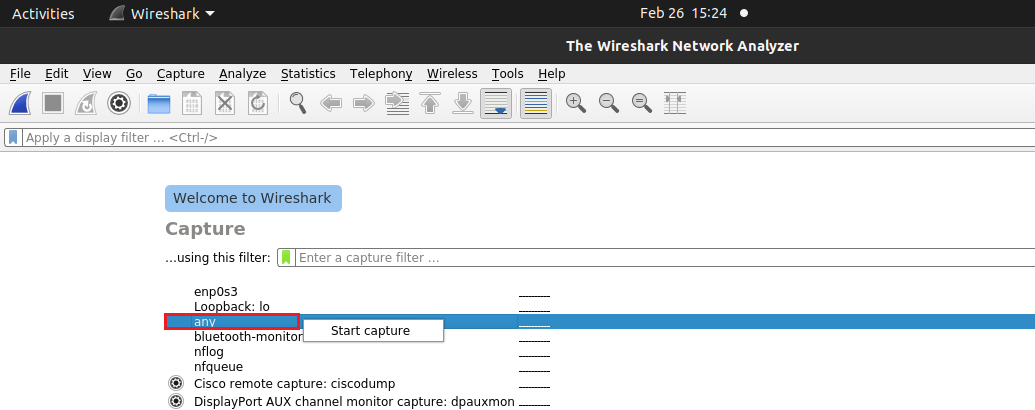
Task: Toggle auto-scroll during live capture
Action: 495,103
